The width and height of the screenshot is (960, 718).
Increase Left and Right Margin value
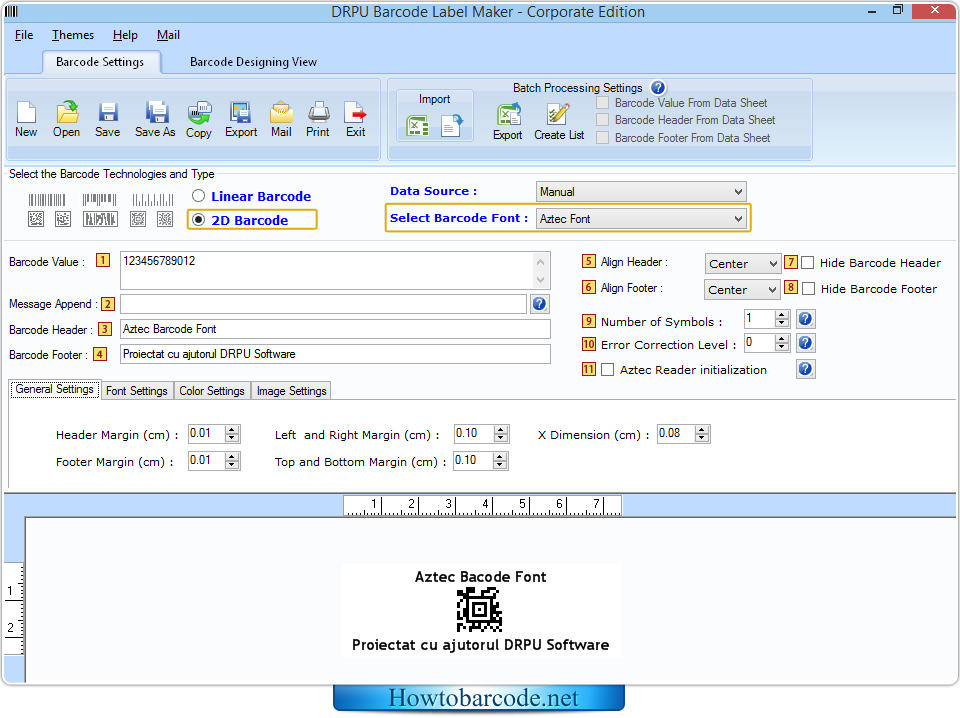click(x=501, y=430)
